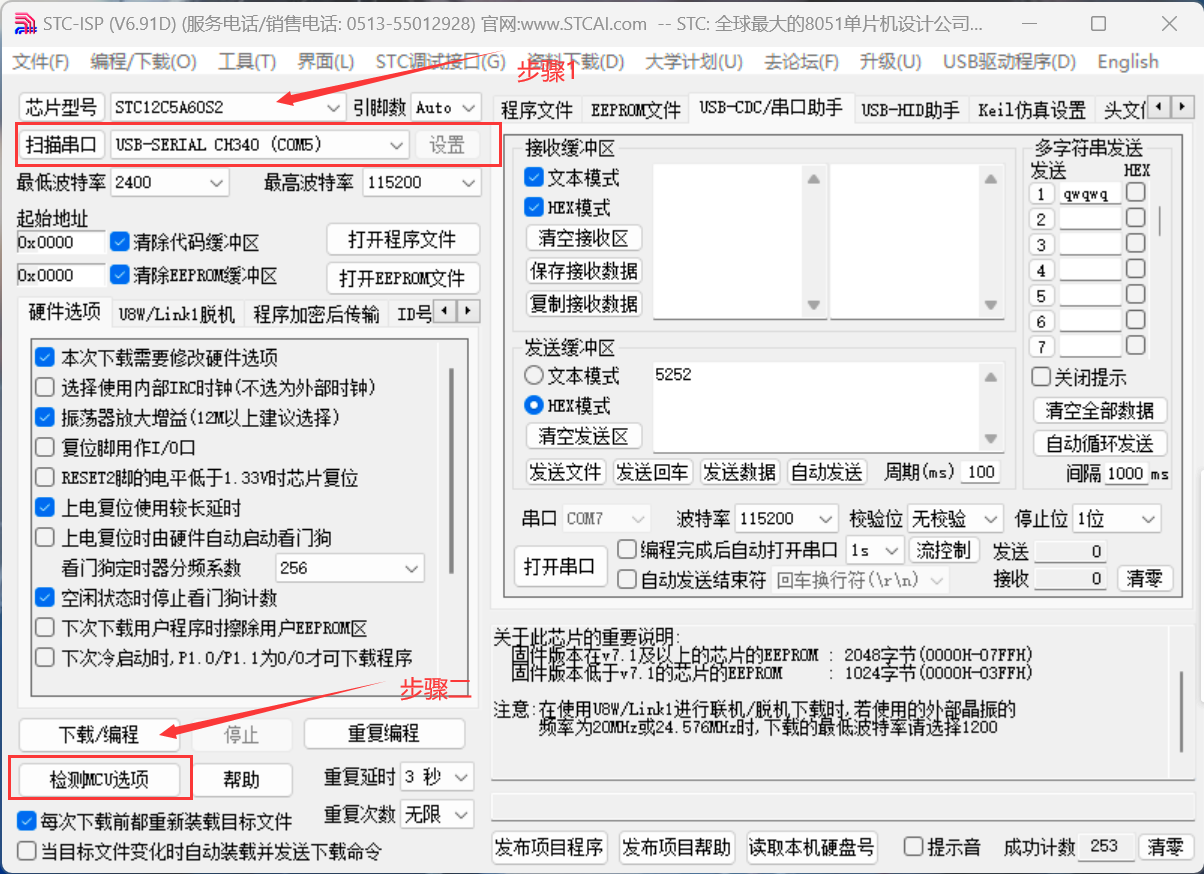Image resolution: width=1204 pixels, height=874 pixels.
Task: Select the 程序加密后传输 tab
Action: pos(315,314)
